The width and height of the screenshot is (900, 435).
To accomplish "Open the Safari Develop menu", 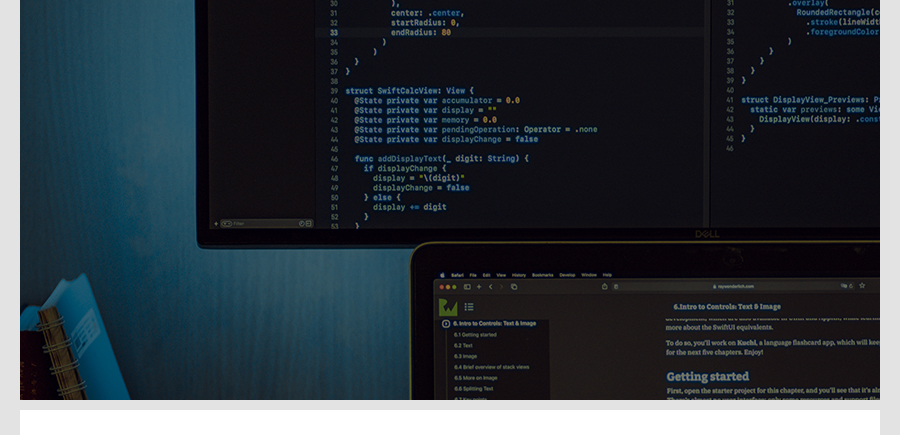I will [567, 274].
